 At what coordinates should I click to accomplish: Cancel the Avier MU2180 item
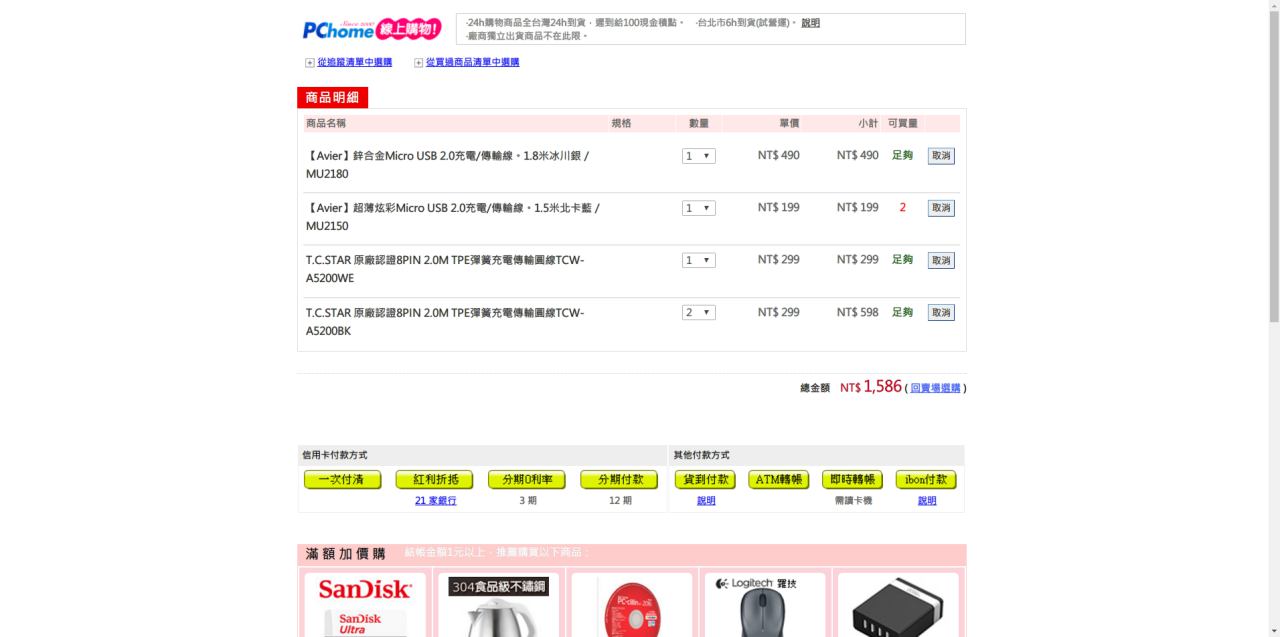941,156
